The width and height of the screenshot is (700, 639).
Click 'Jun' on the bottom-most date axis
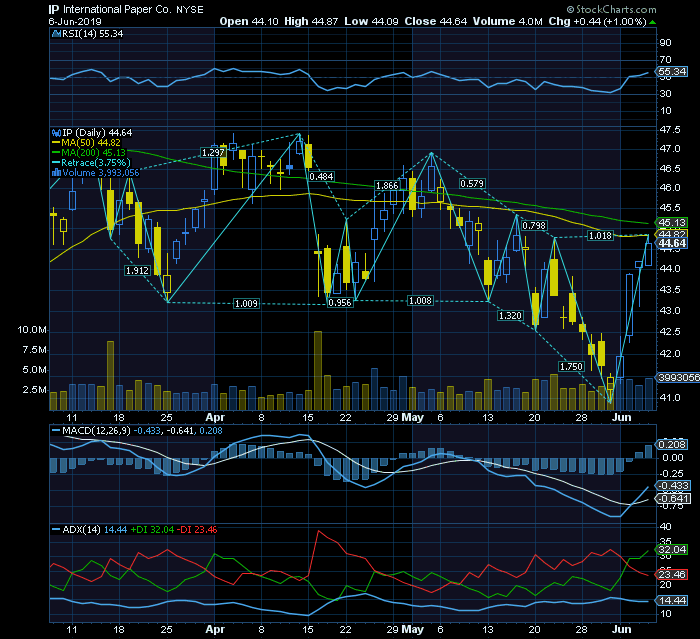coord(621,630)
